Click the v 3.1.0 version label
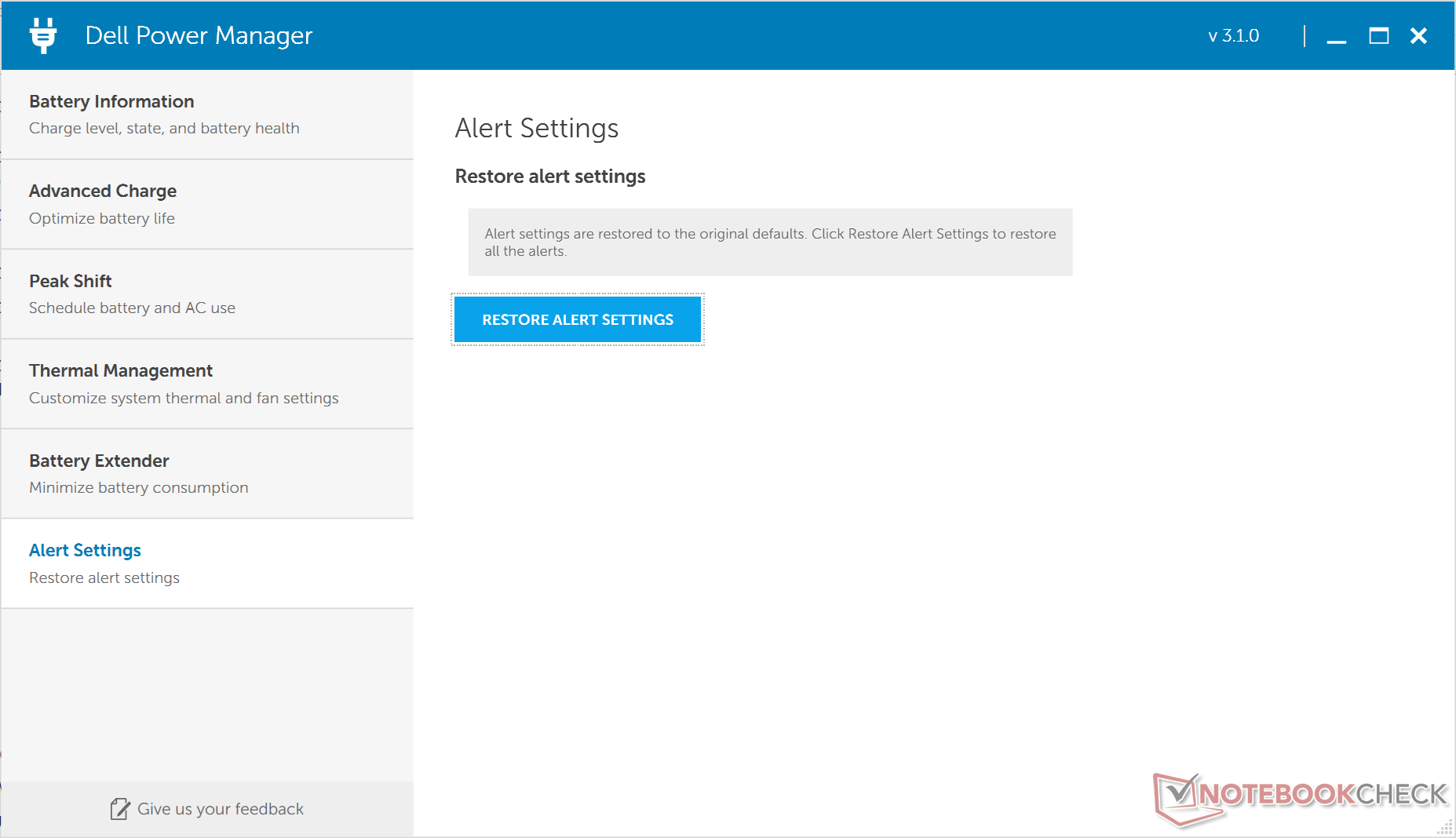Image resolution: width=1456 pixels, height=838 pixels. [1233, 35]
